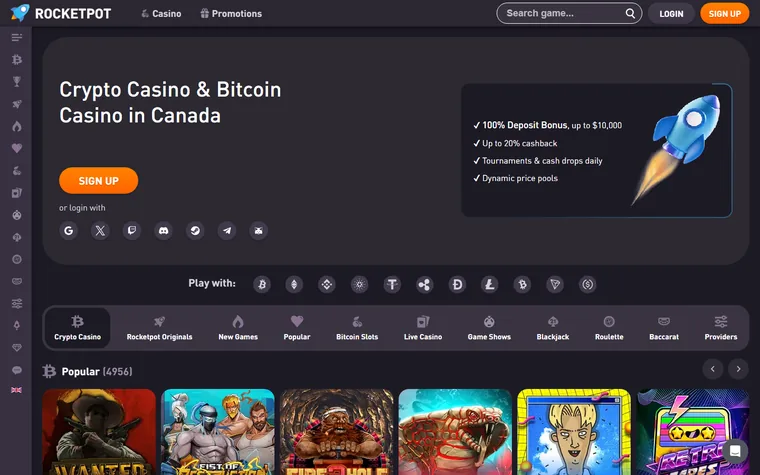
Task: Click the search magnifier icon
Action: pos(630,14)
